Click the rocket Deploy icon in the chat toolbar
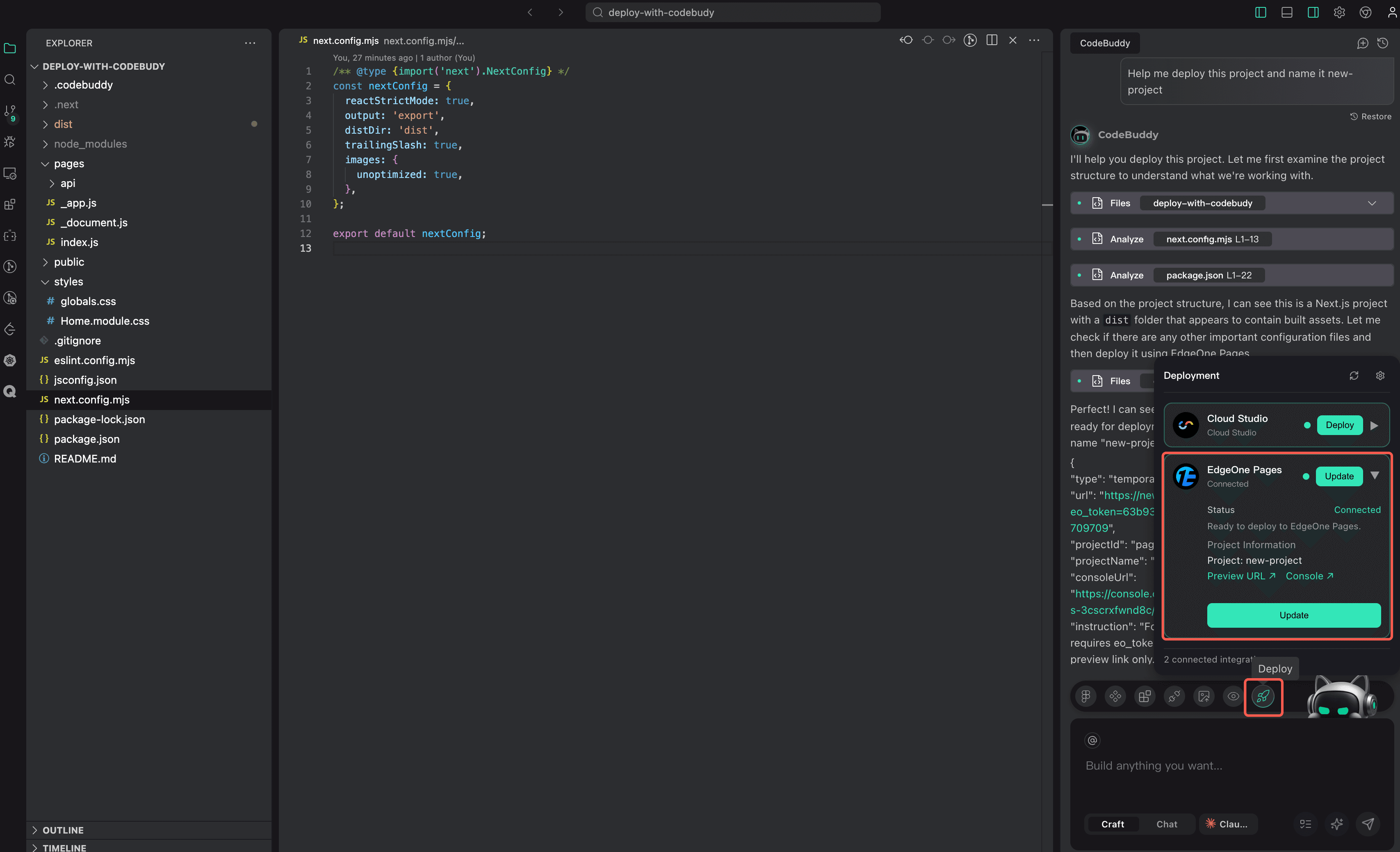The image size is (1400, 852). coord(1263,696)
